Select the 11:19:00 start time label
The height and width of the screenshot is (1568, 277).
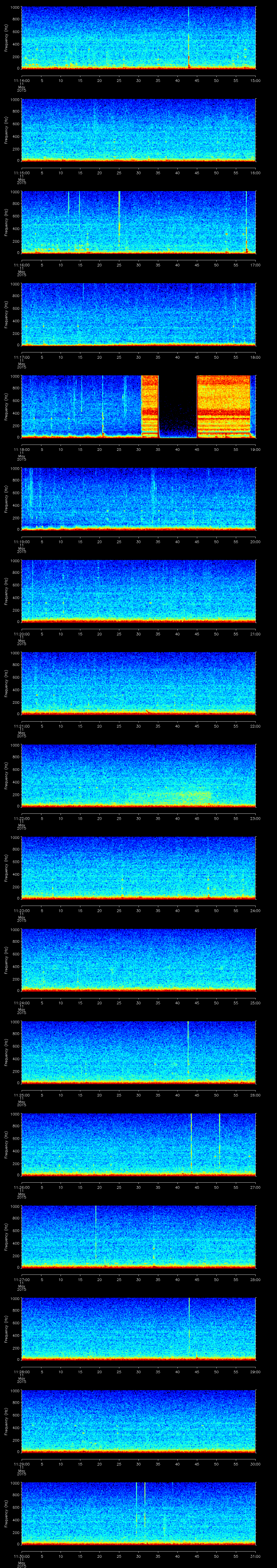click(21, 542)
